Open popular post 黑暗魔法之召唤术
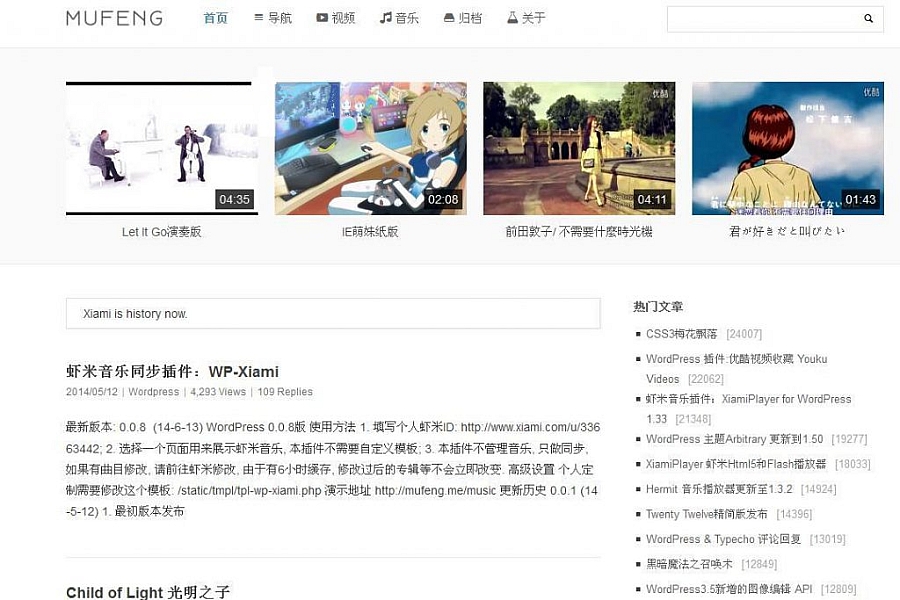 (x=689, y=564)
